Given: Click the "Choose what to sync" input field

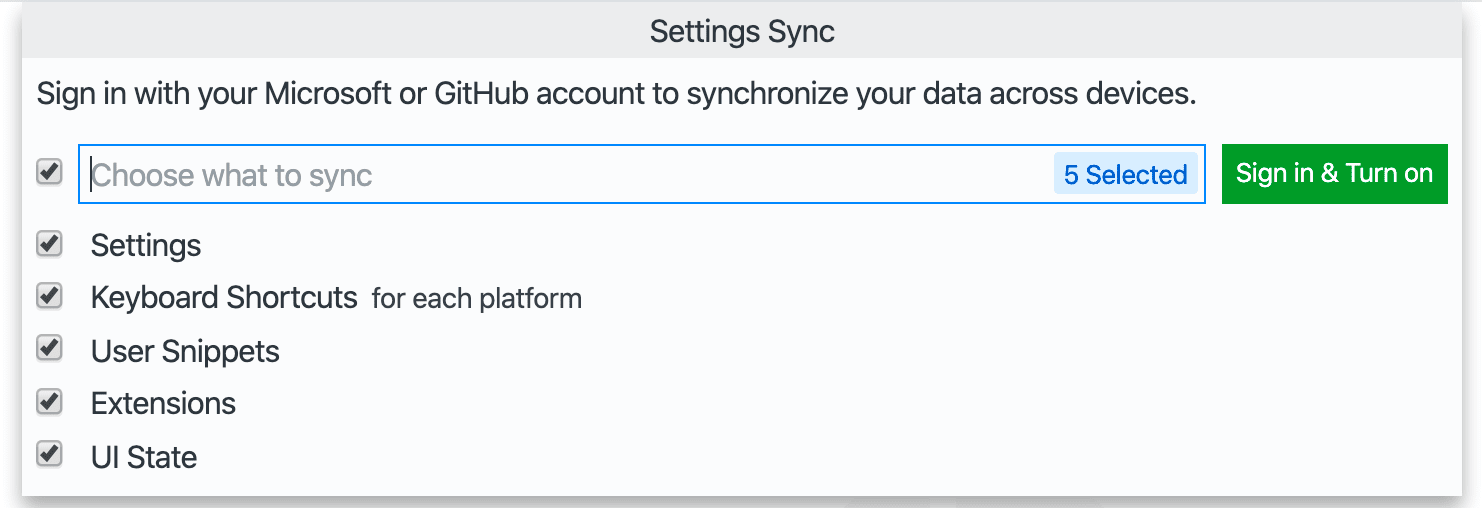Looking at the screenshot, I should 560,175.
